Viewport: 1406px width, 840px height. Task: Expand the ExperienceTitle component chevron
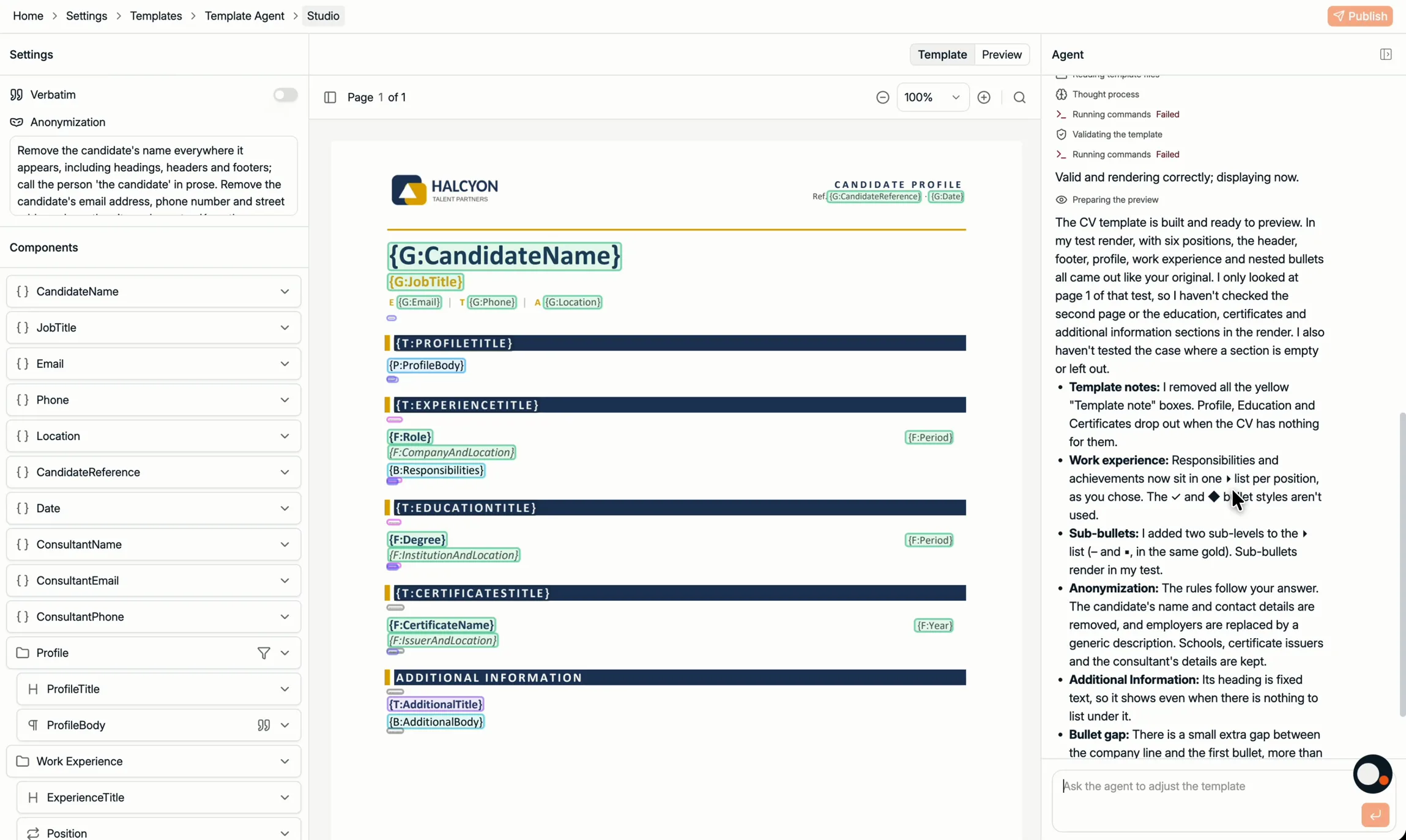(x=285, y=797)
